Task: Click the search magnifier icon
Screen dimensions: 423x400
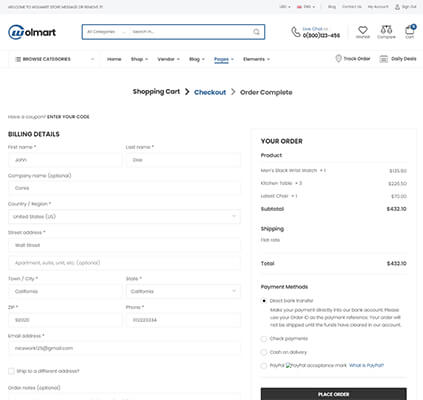Action: coord(256,32)
